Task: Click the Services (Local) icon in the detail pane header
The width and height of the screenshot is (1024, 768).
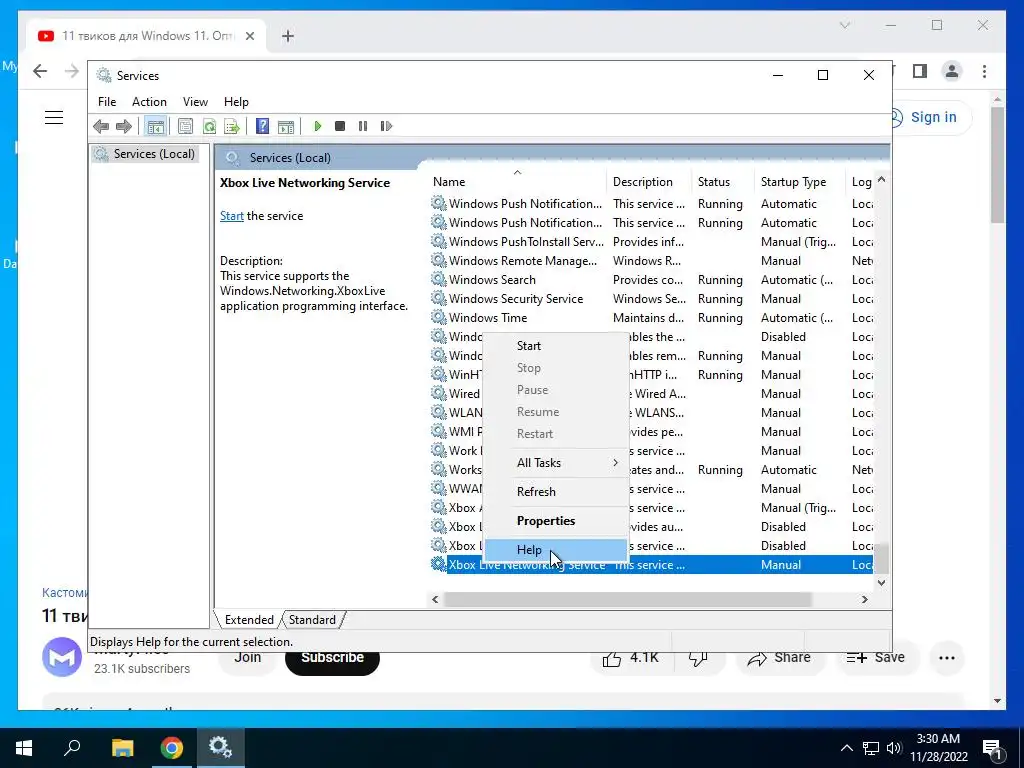Action: pyautogui.click(x=232, y=157)
